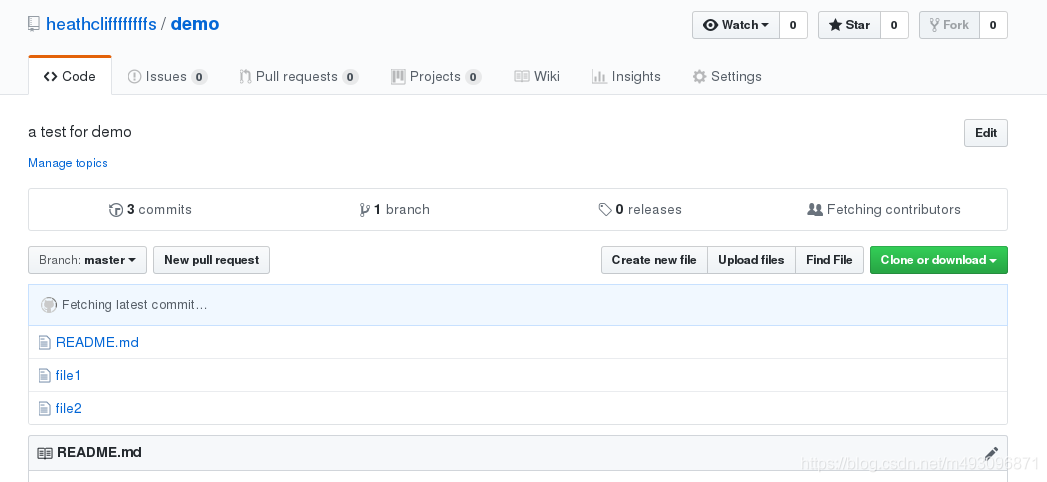The width and height of the screenshot is (1047, 482).
Task: Switch to the Issues tab
Action: (x=167, y=77)
